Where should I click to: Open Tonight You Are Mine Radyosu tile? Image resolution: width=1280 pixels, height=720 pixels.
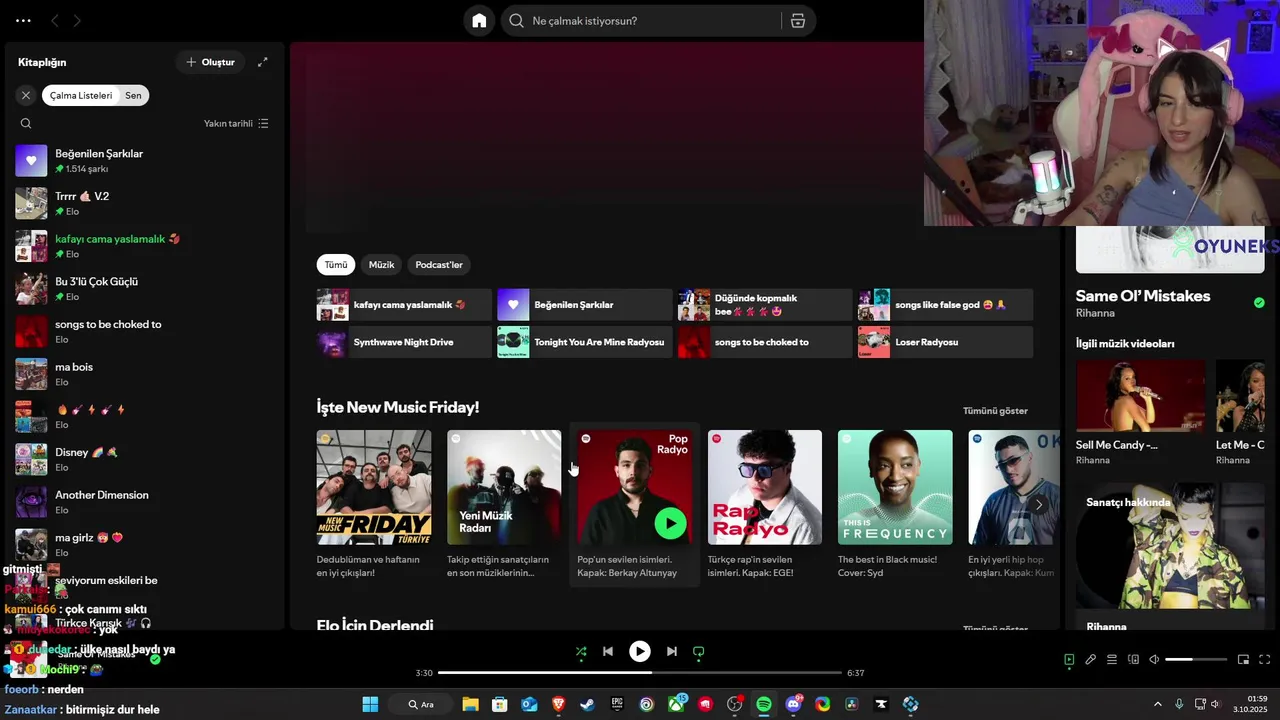click(585, 342)
